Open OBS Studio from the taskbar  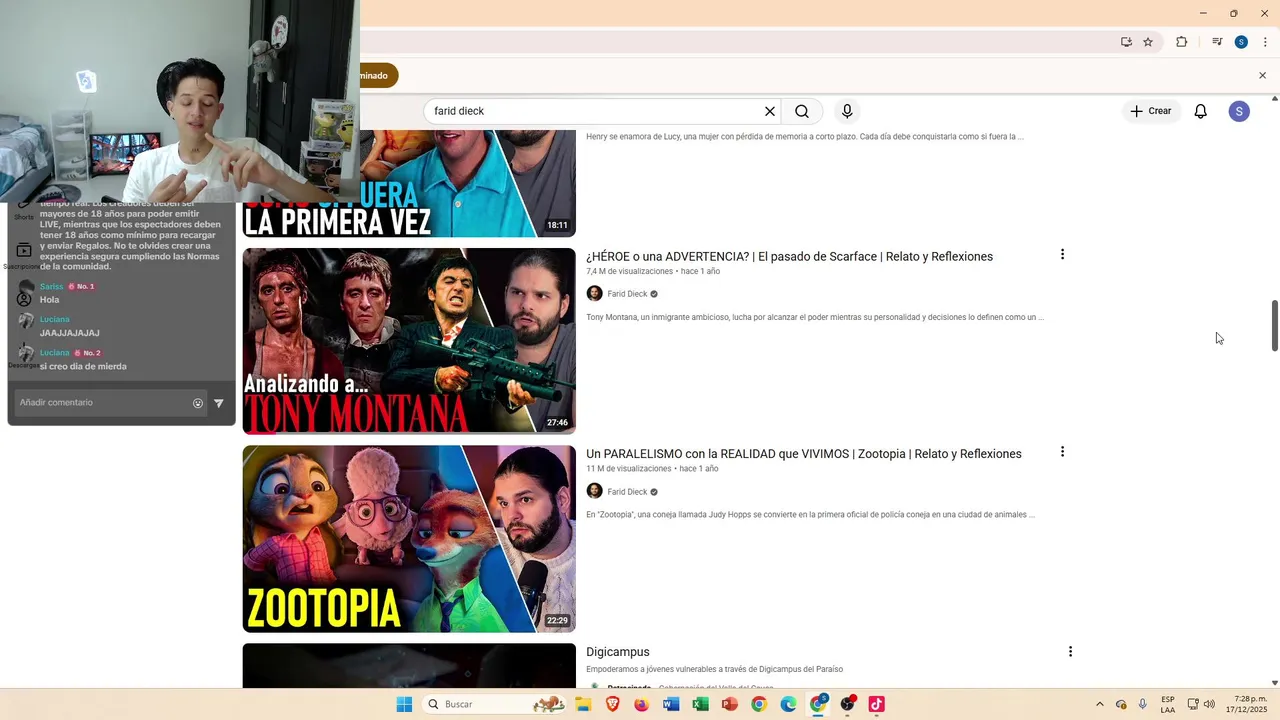847,704
